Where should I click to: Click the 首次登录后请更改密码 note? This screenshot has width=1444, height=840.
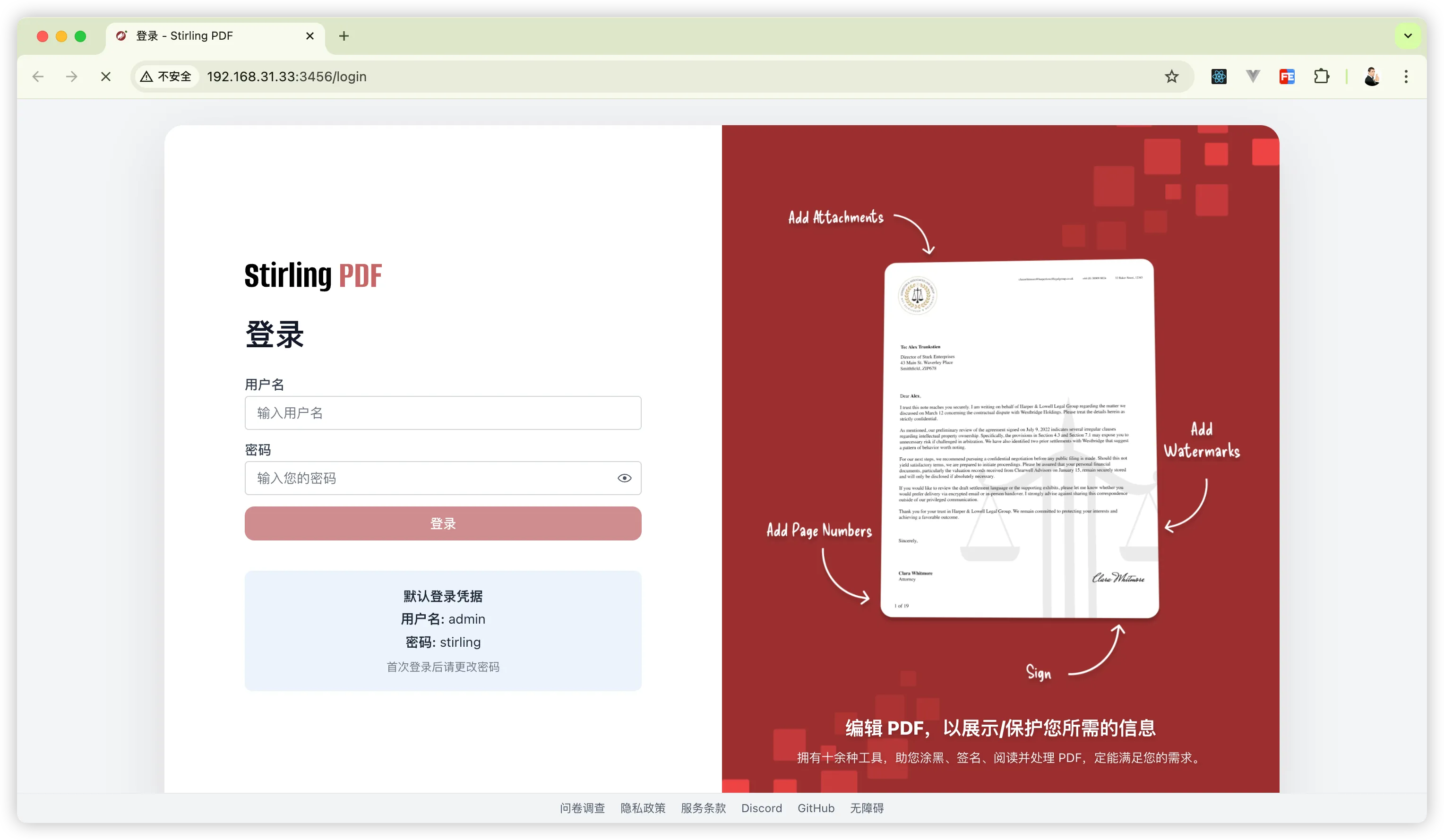tap(443, 667)
